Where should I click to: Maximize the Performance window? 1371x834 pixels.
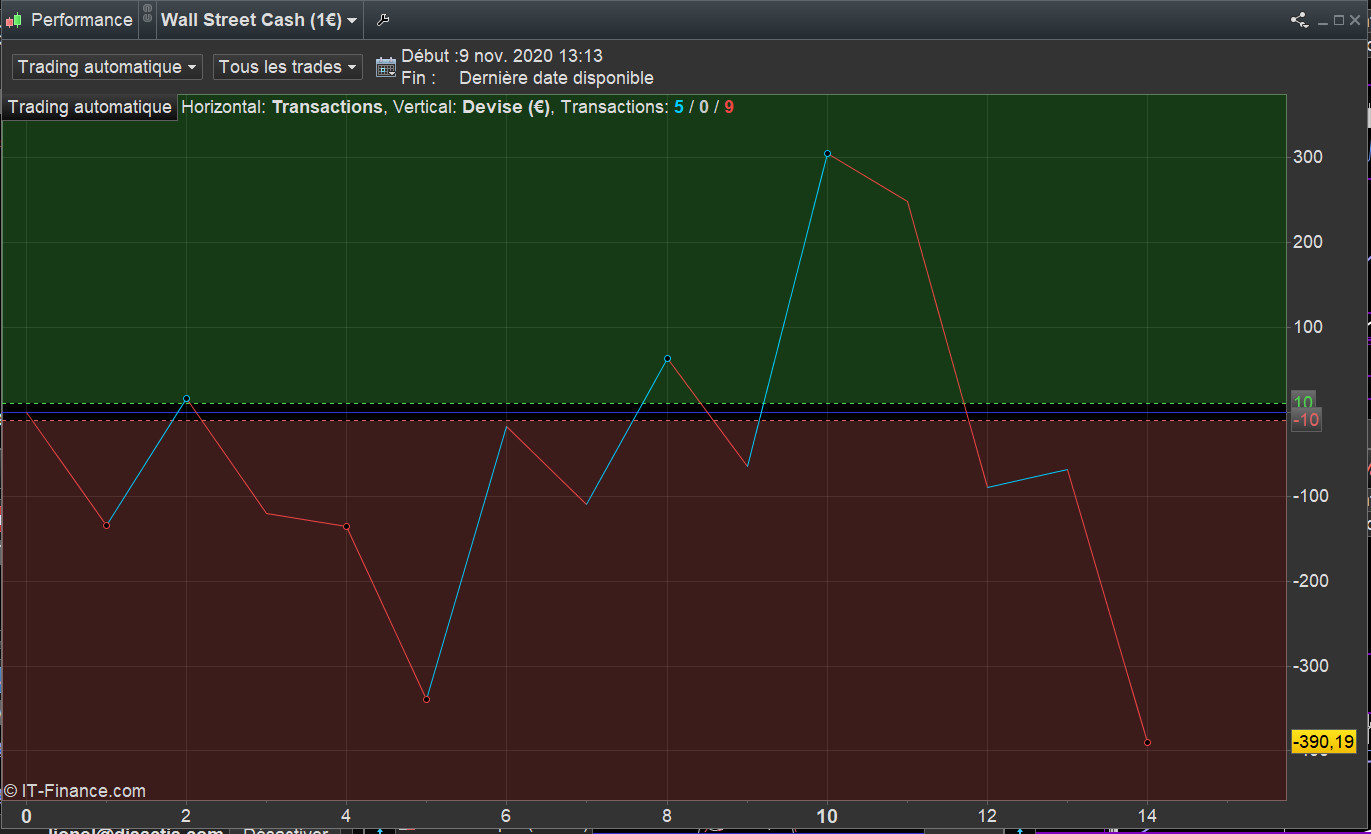click(1339, 20)
